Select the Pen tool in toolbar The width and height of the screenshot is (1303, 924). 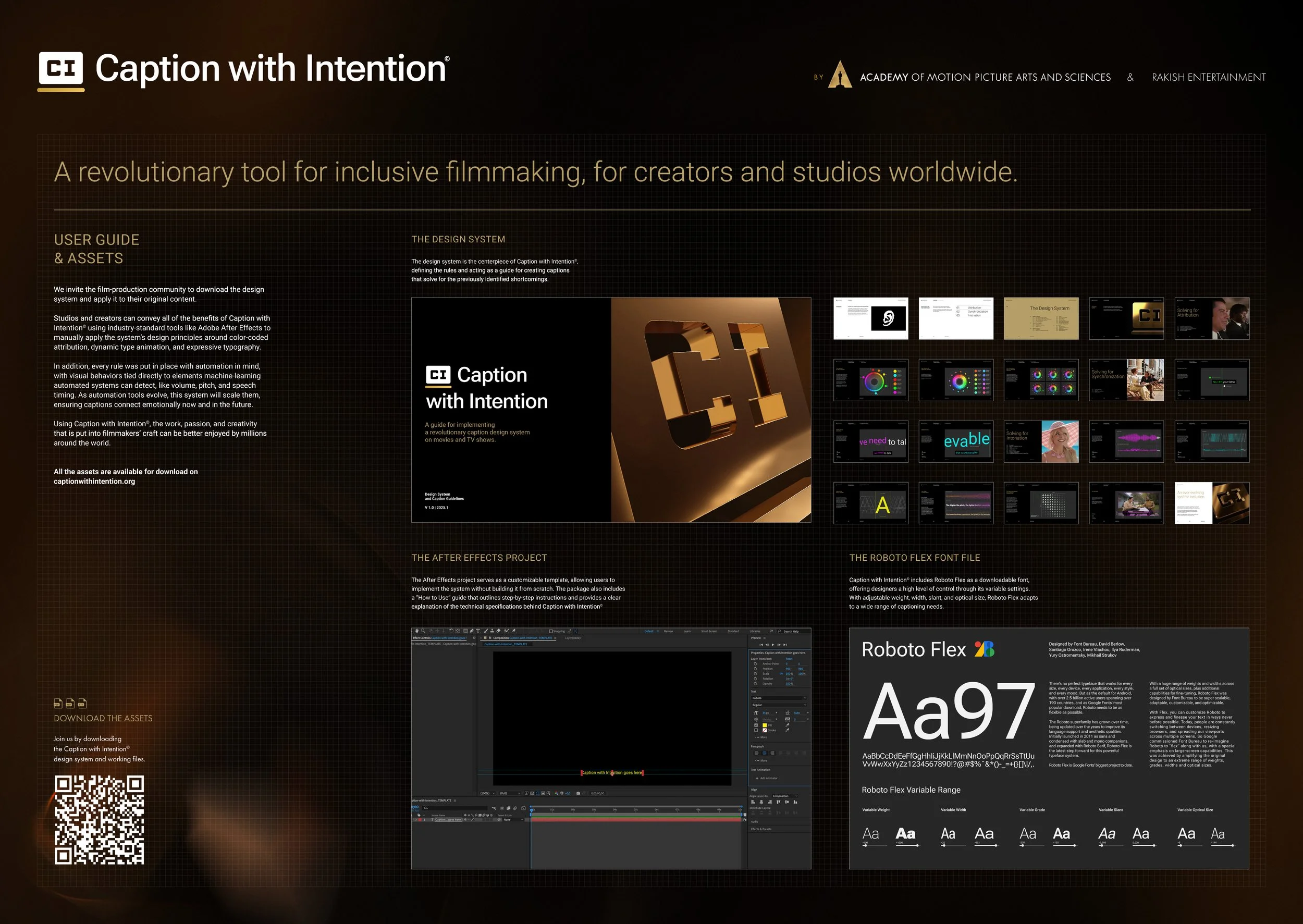click(472, 631)
